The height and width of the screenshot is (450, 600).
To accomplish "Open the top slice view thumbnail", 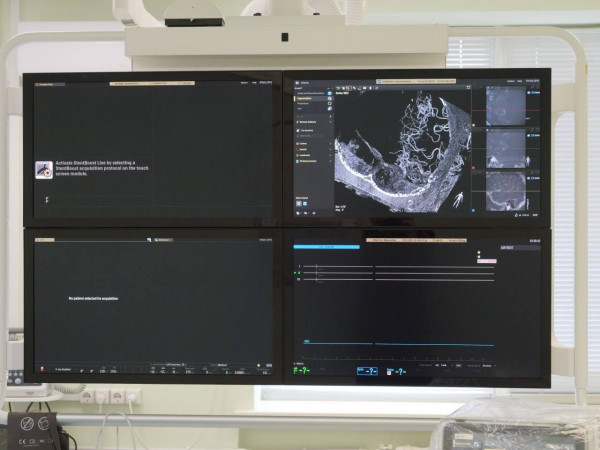I will [x=506, y=105].
